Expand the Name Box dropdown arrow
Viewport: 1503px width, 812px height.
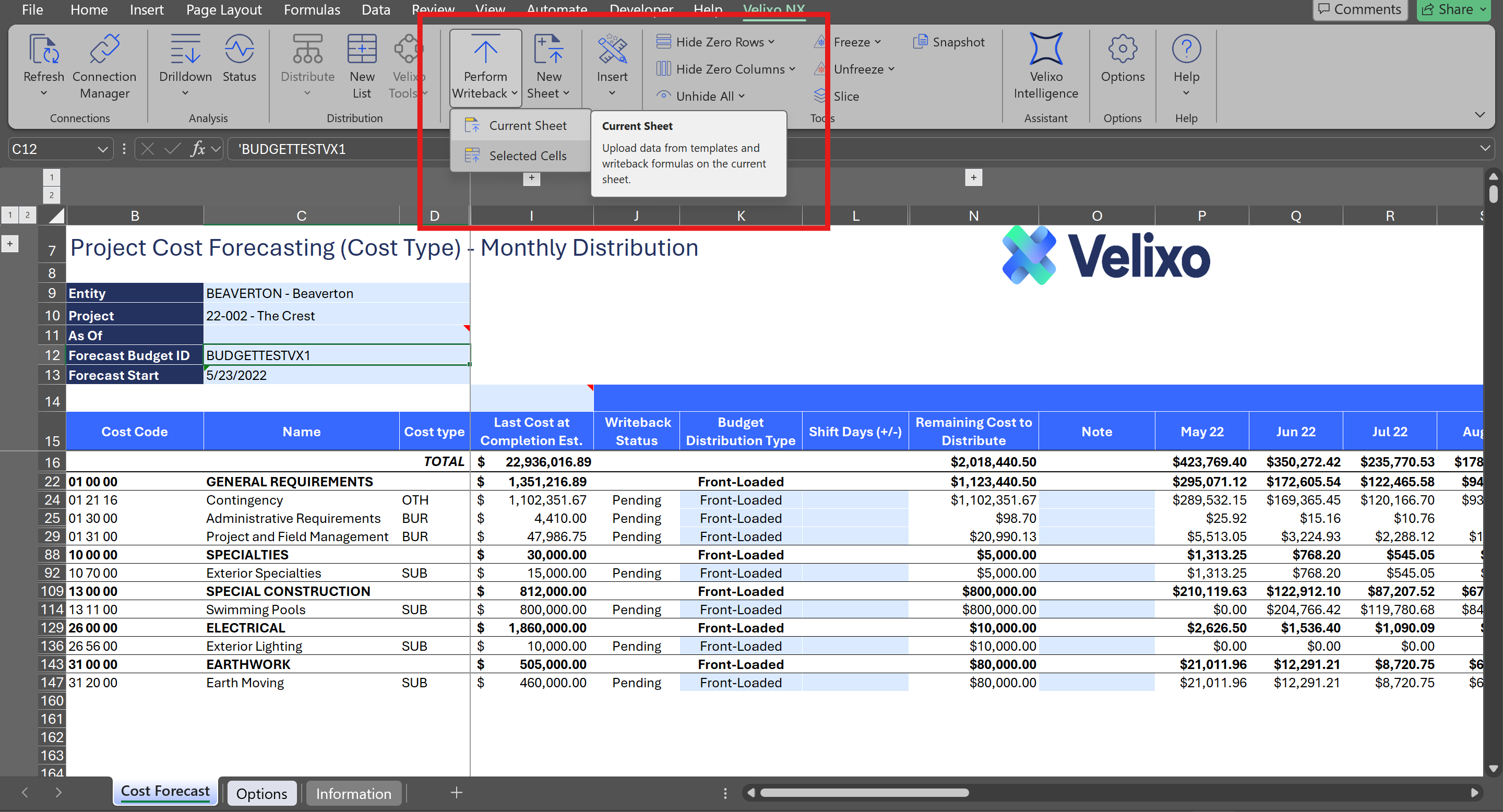[x=103, y=149]
